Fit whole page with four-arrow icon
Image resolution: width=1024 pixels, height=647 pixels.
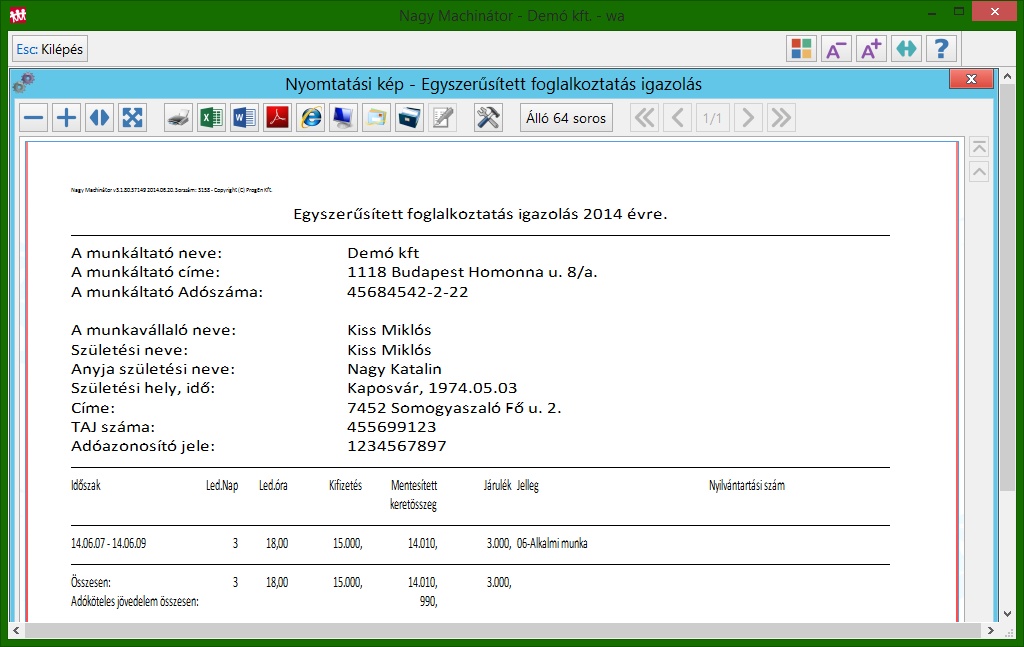point(133,118)
